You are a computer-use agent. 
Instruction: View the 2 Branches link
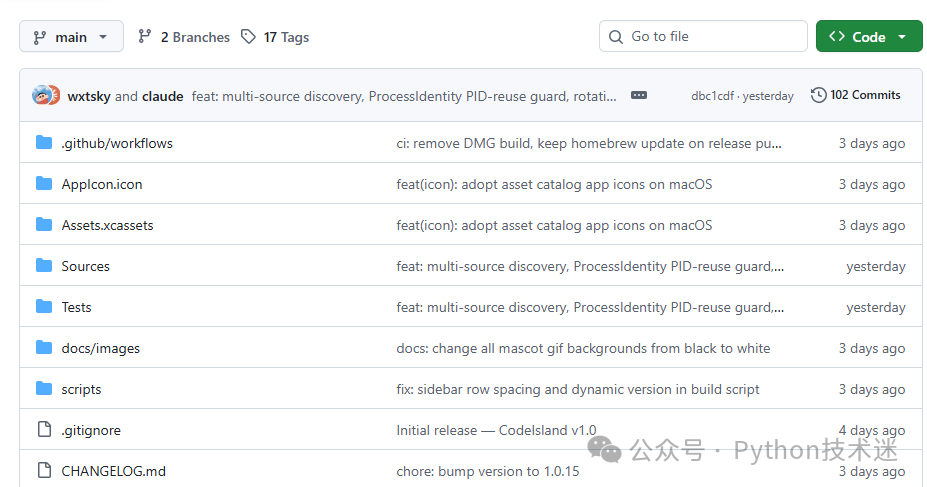point(195,37)
